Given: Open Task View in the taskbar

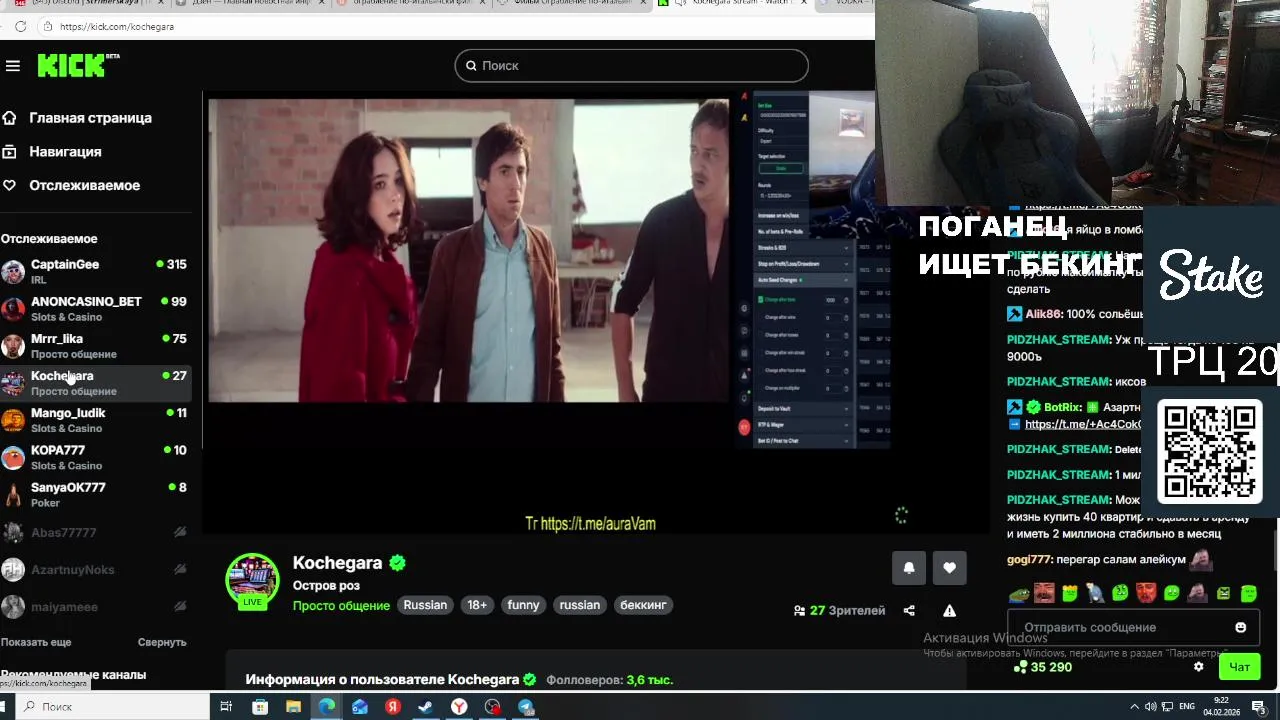Looking at the screenshot, I should click(x=226, y=707).
